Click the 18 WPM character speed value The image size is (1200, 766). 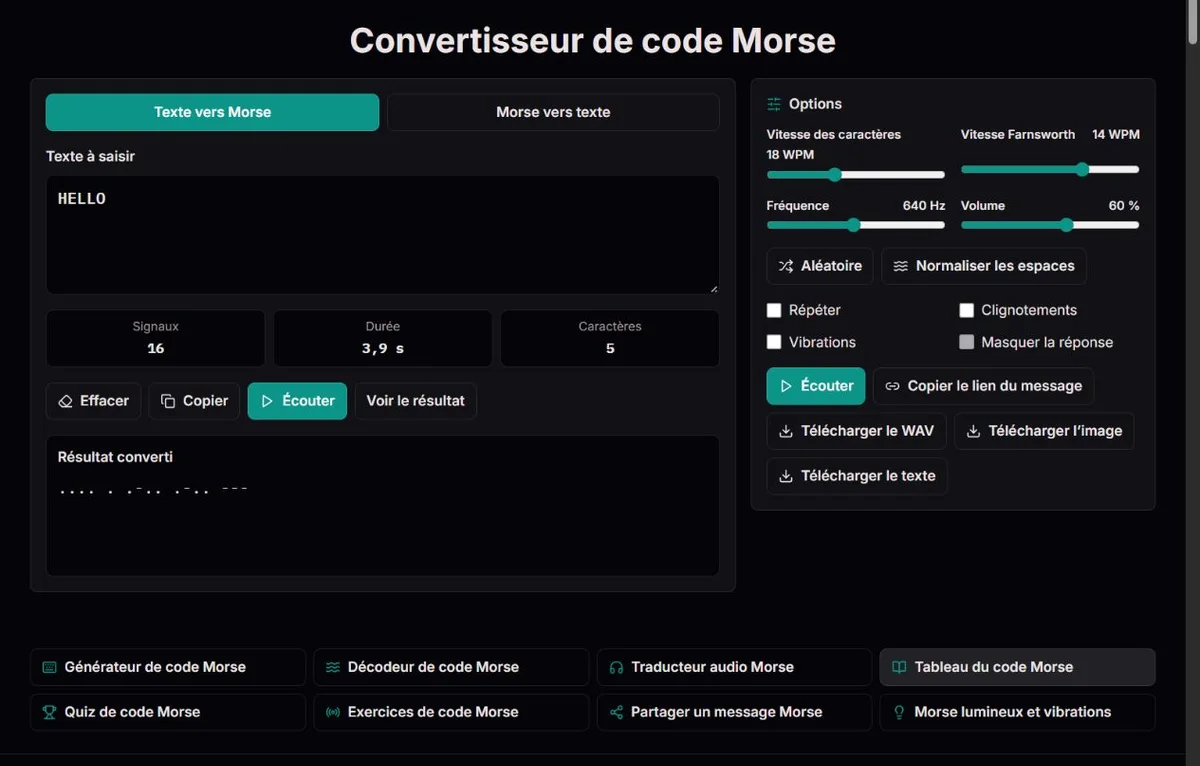tap(790, 155)
